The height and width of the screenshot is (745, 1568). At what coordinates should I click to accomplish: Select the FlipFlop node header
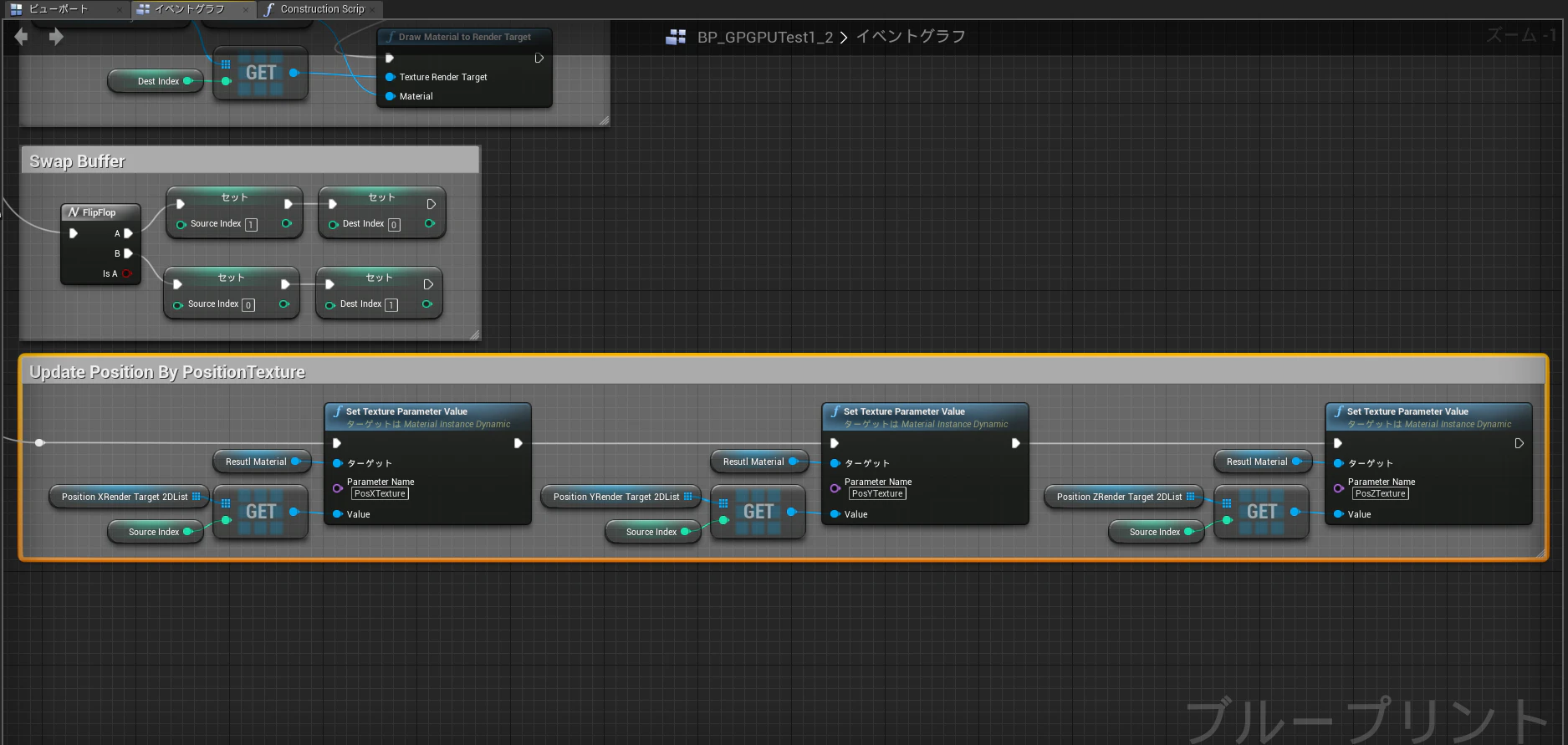click(100, 212)
